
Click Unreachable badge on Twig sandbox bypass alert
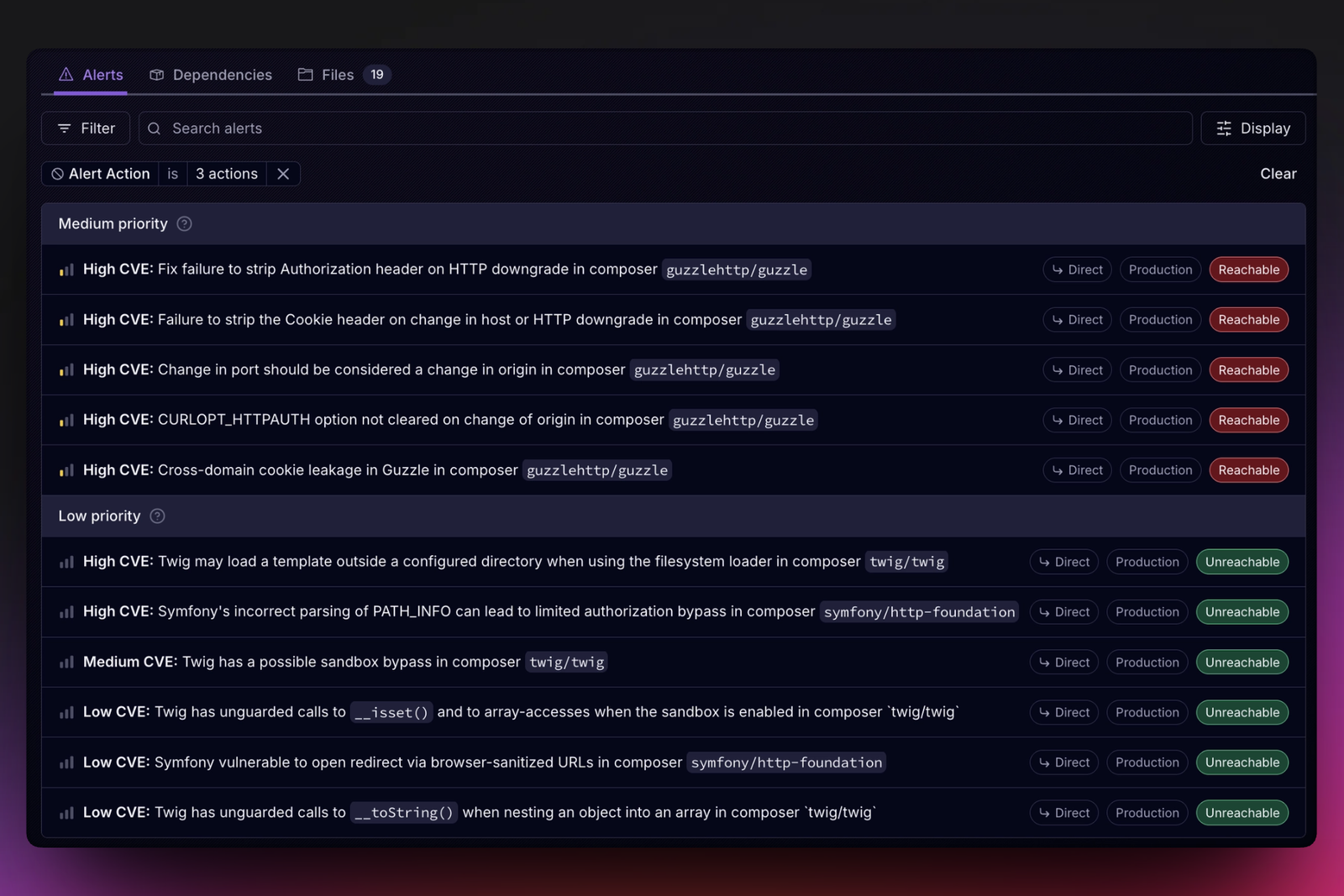point(1242,663)
